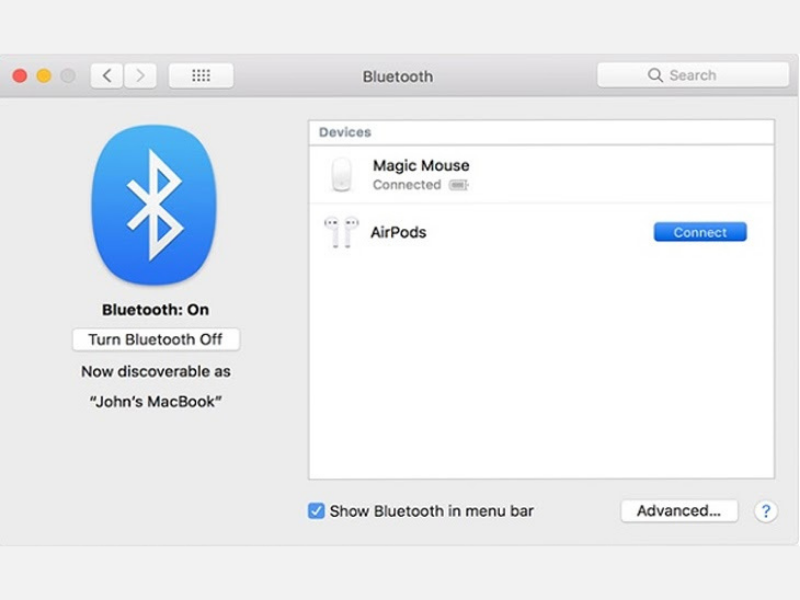Connect the AirPods

700,232
